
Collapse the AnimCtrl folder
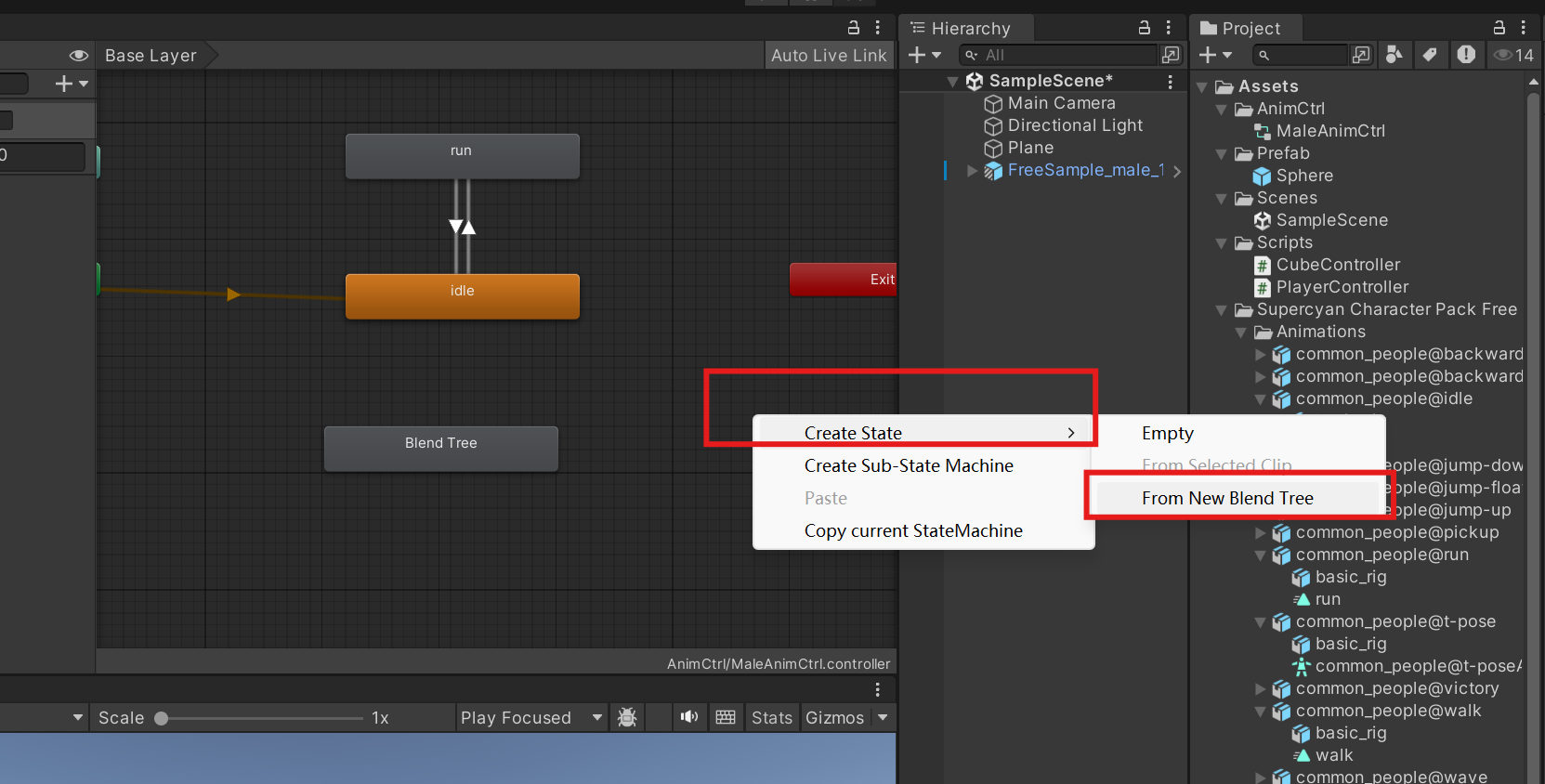1222,110
